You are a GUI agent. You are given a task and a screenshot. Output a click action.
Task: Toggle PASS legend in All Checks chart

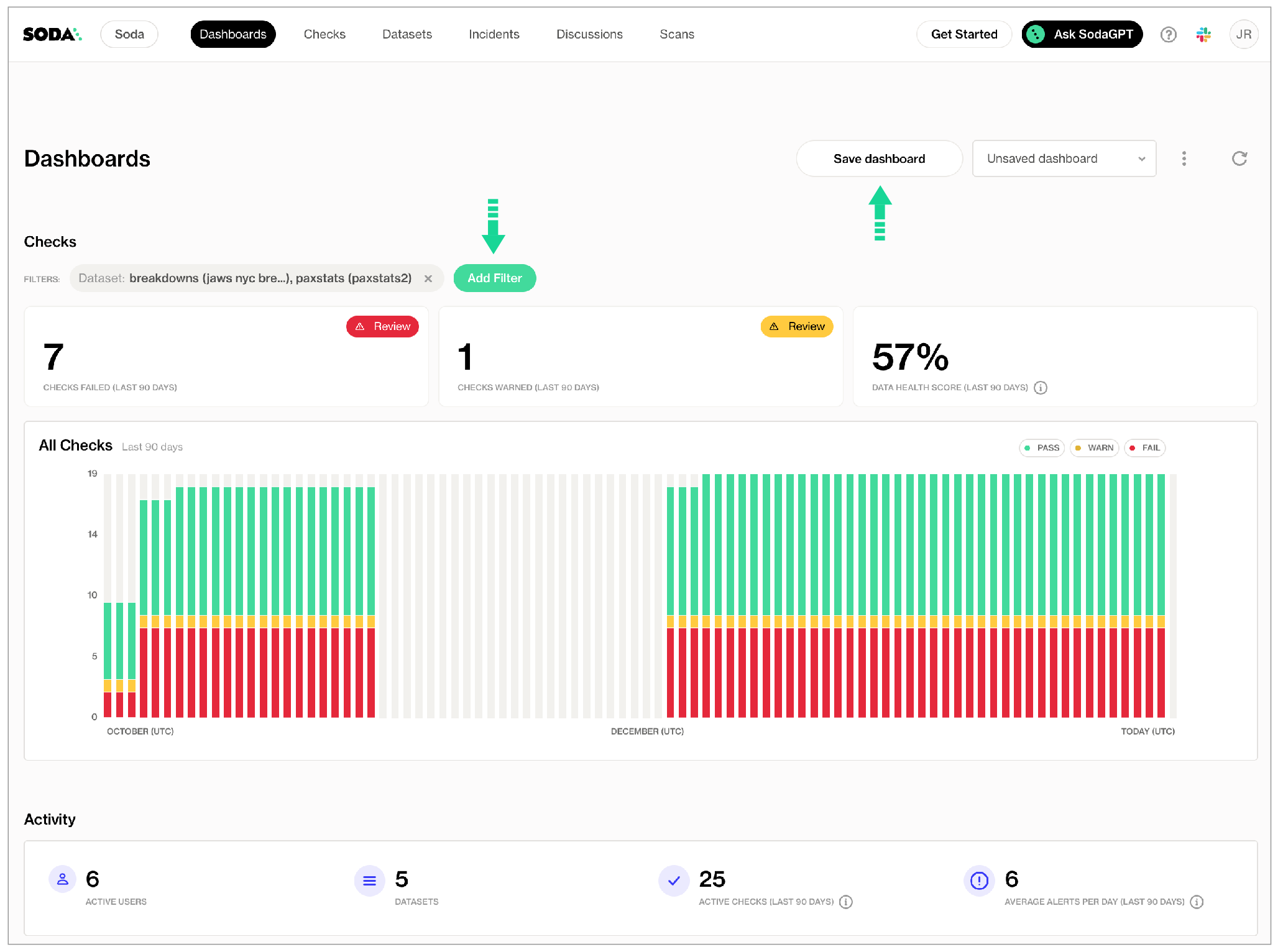point(1042,448)
